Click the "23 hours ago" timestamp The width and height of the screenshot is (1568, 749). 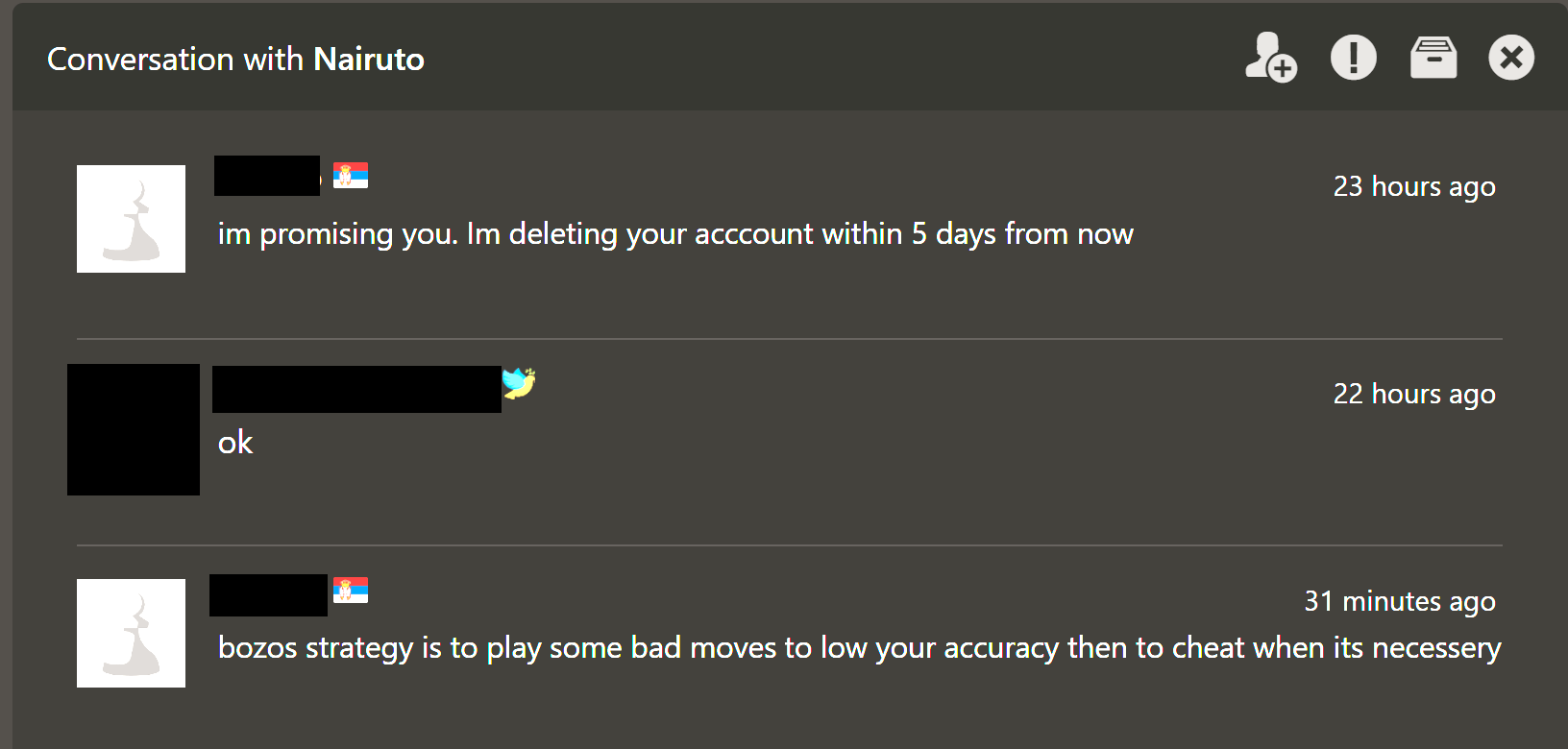click(x=1413, y=186)
